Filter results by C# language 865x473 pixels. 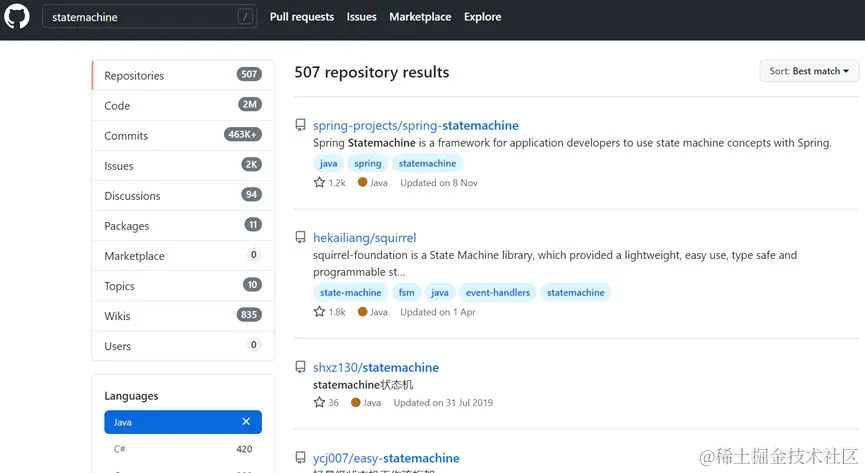click(x=119, y=449)
